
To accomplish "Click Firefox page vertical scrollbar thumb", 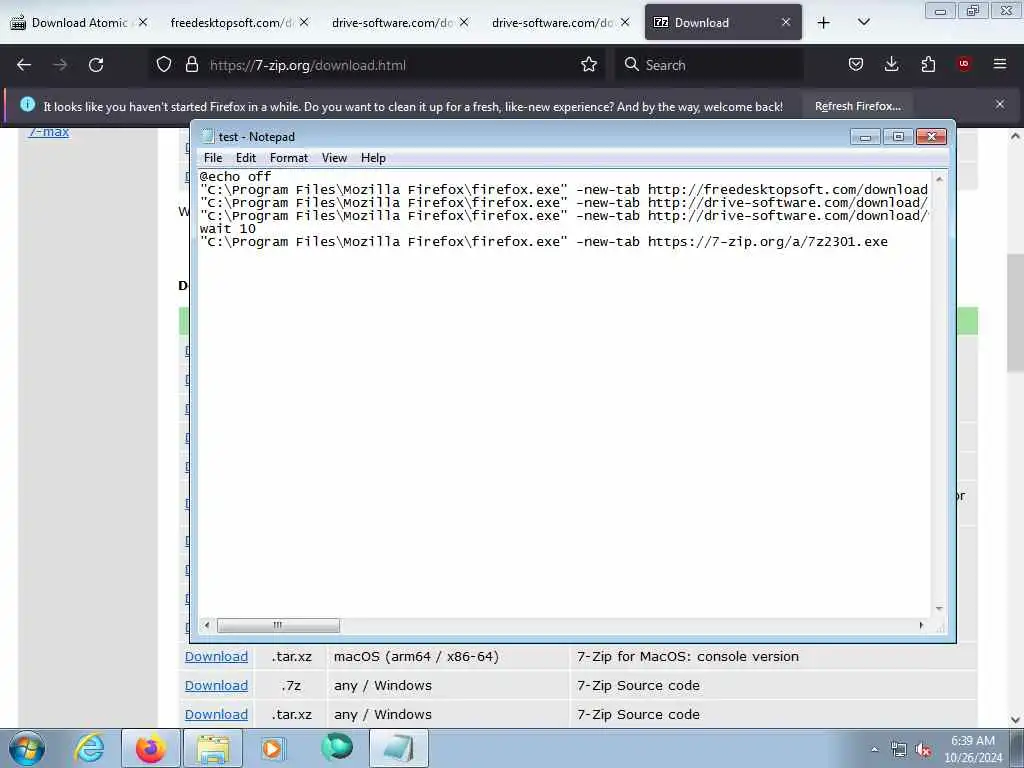I will tap(1015, 312).
